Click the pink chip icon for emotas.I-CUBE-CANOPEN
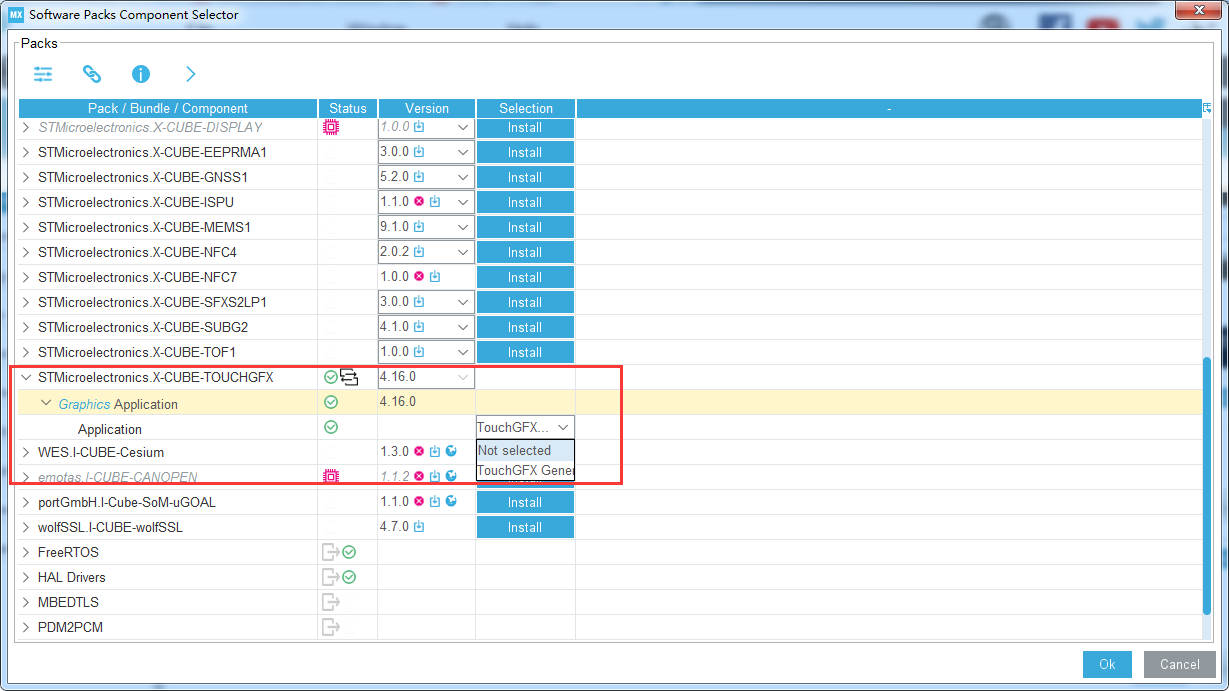Viewport: 1229px width, 691px height. click(x=331, y=477)
